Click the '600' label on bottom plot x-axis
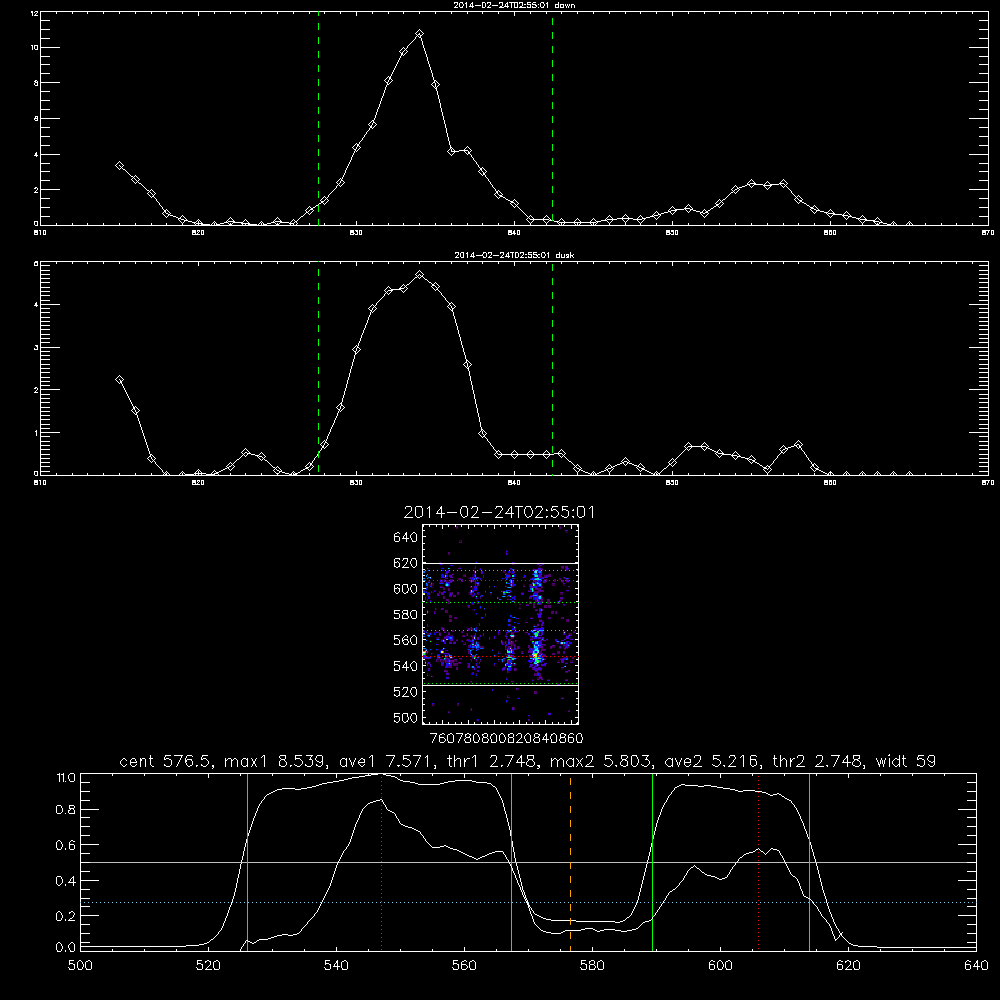Image resolution: width=1000 pixels, height=1000 pixels. pyautogui.click(x=721, y=966)
